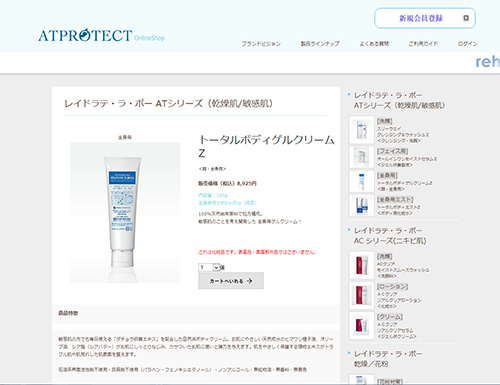Open the 製品ラインナップ menu item
The width and height of the screenshot is (500, 385).
(x=320, y=44)
